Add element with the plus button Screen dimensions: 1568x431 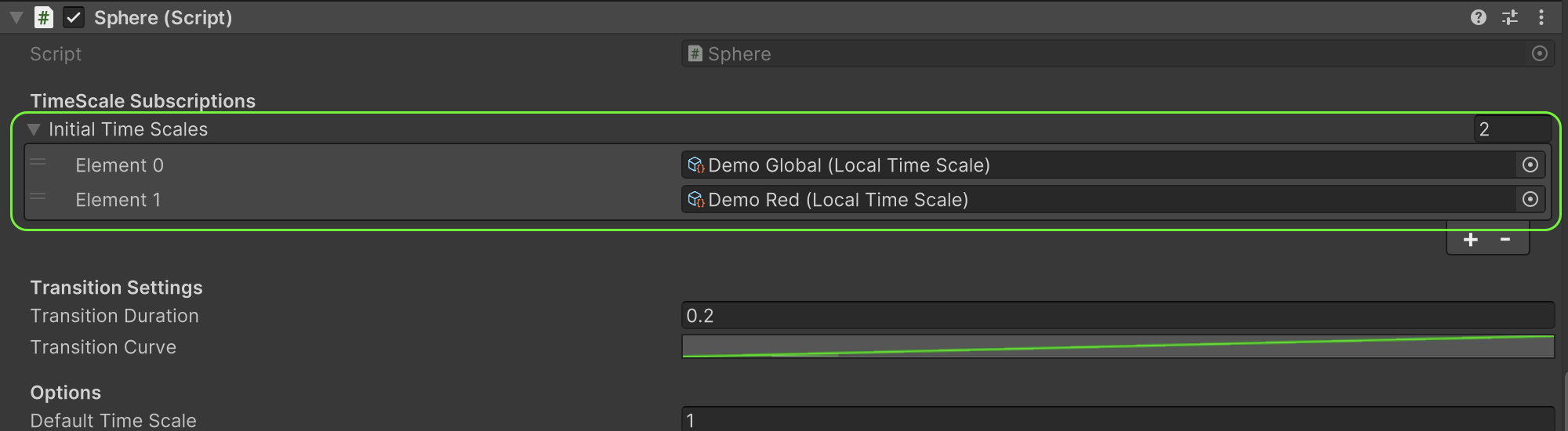click(x=1471, y=240)
